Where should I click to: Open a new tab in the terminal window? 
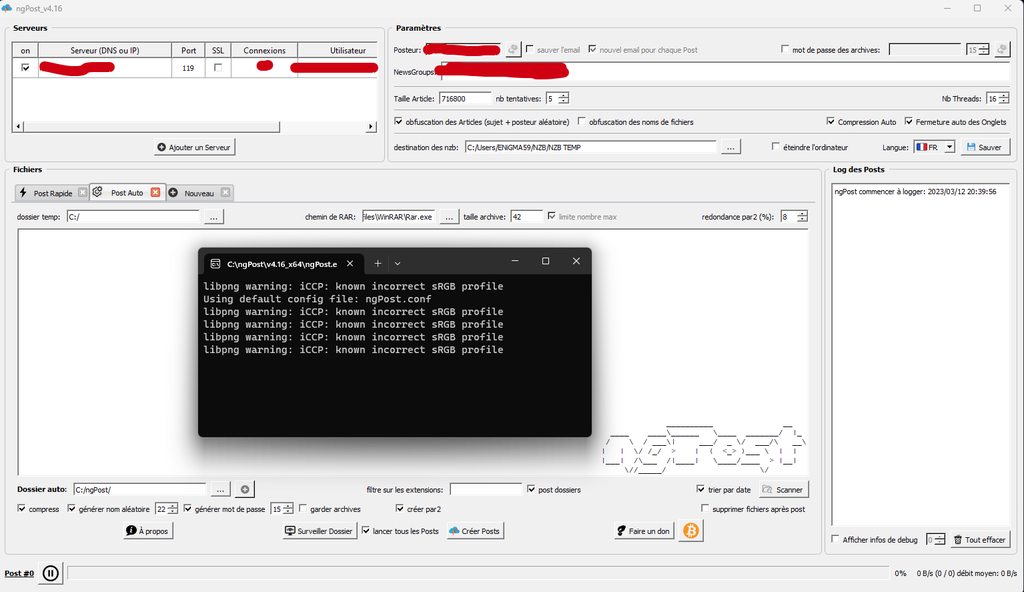click(377, 263)
